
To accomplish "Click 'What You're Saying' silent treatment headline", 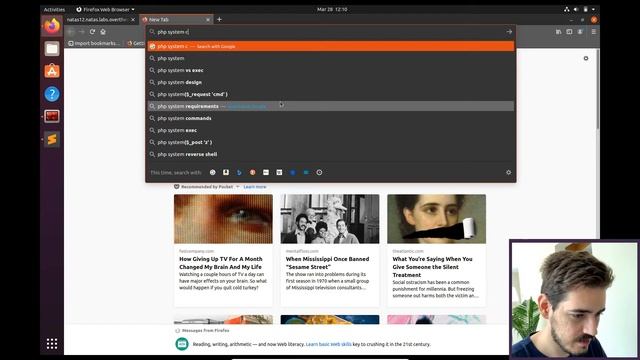I will [x=433, y=267].
